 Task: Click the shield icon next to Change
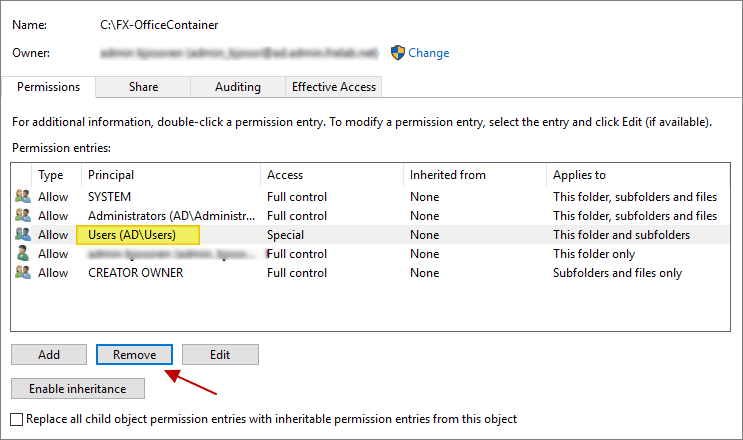pyautogui.click(x=397, y=53)
